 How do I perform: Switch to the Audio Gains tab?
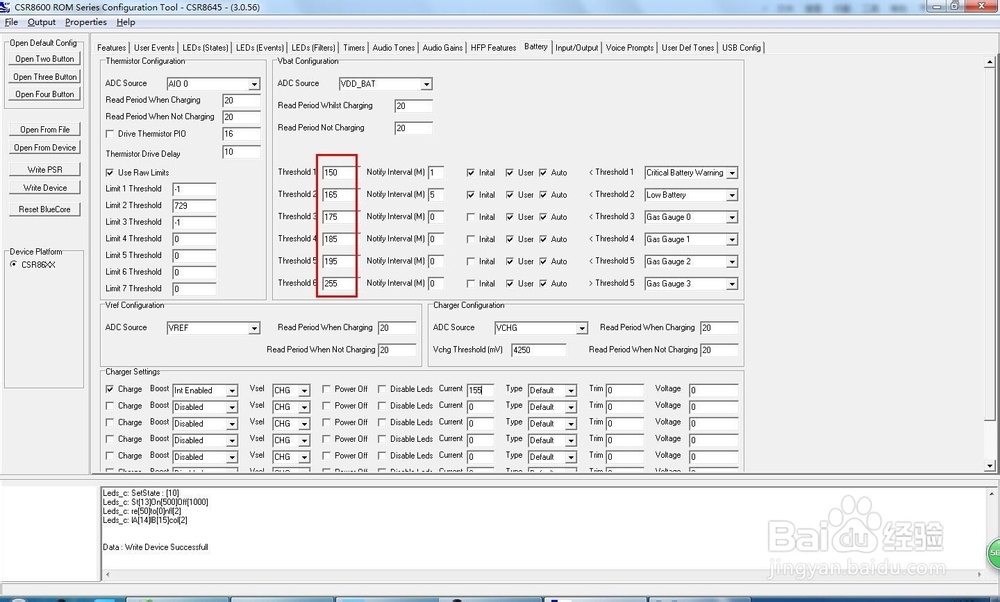(x=443, y=47)
